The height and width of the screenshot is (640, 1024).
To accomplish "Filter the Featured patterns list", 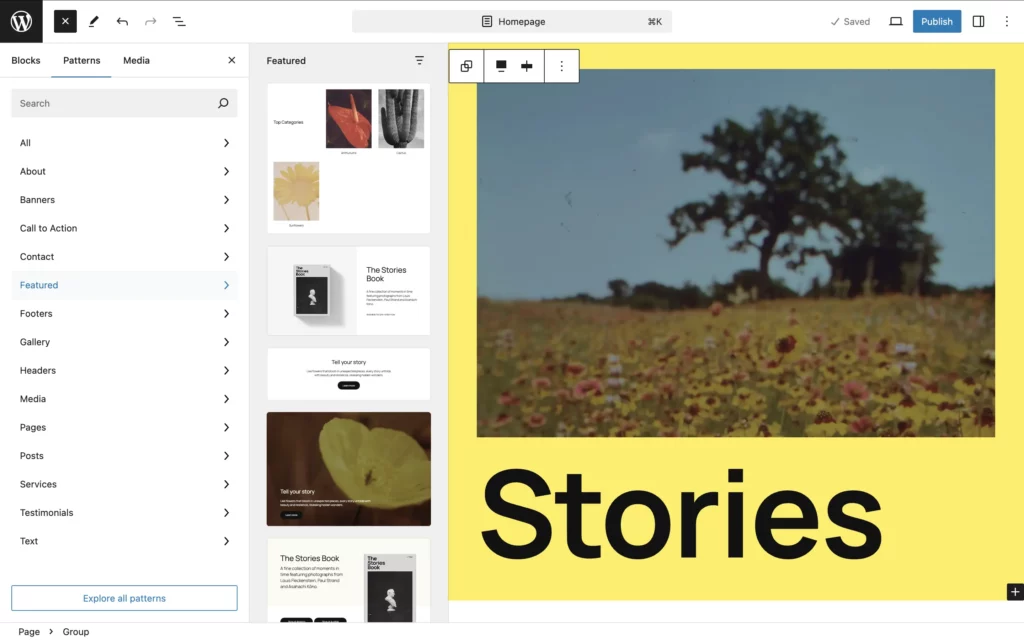I will [419, 60].
